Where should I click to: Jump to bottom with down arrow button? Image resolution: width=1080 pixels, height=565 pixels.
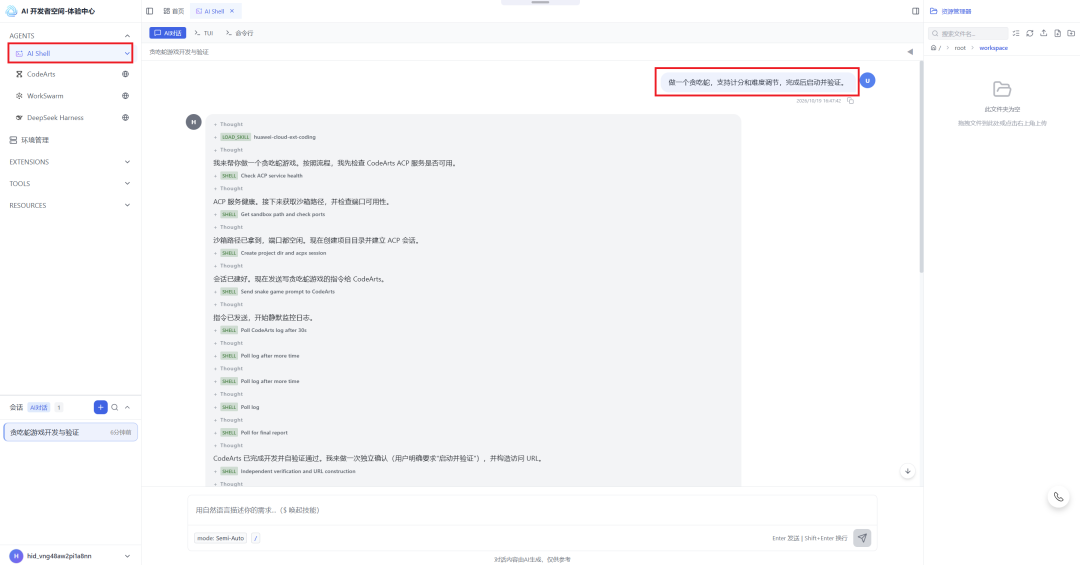point(907,471)
